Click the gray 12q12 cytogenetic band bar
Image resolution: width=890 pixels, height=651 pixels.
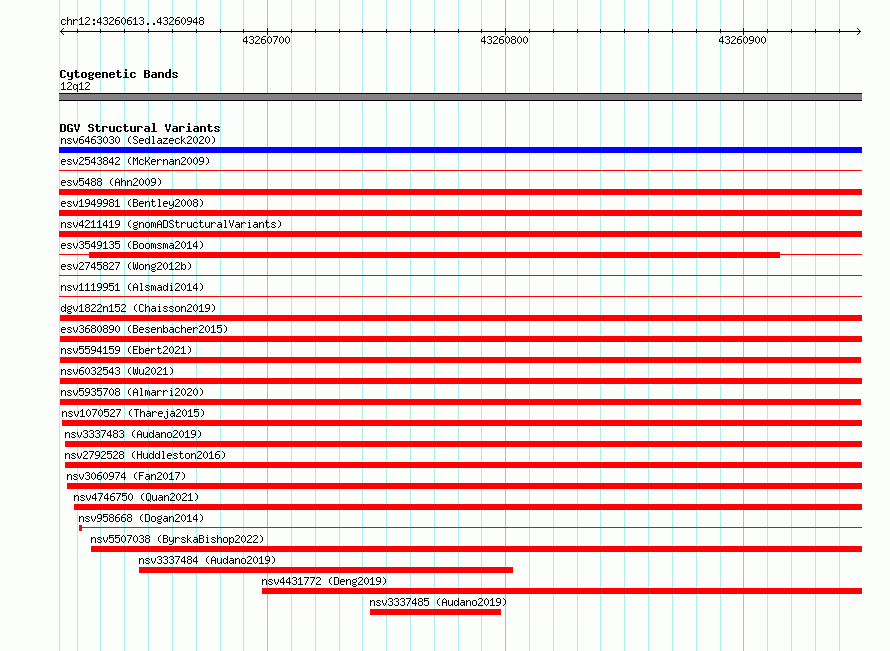[460, 97]
